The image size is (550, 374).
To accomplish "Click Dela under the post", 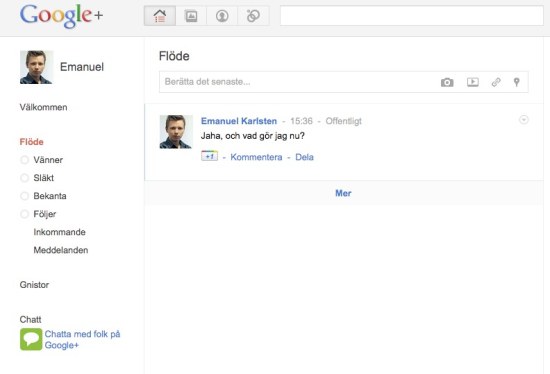I will (x=304, y=157).
